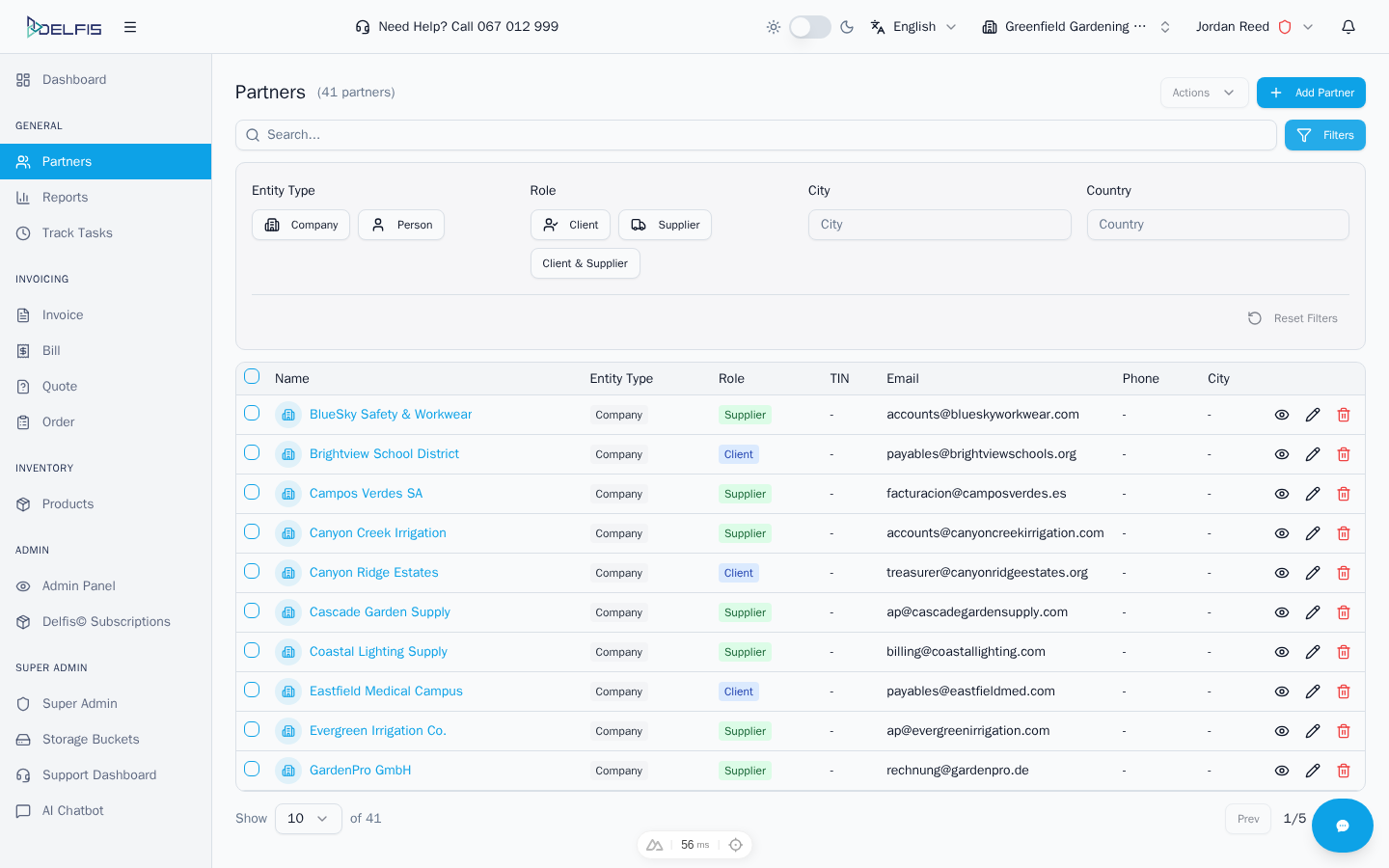
Task: Click into the partners Search field
Action: click(x=755, y=135)
